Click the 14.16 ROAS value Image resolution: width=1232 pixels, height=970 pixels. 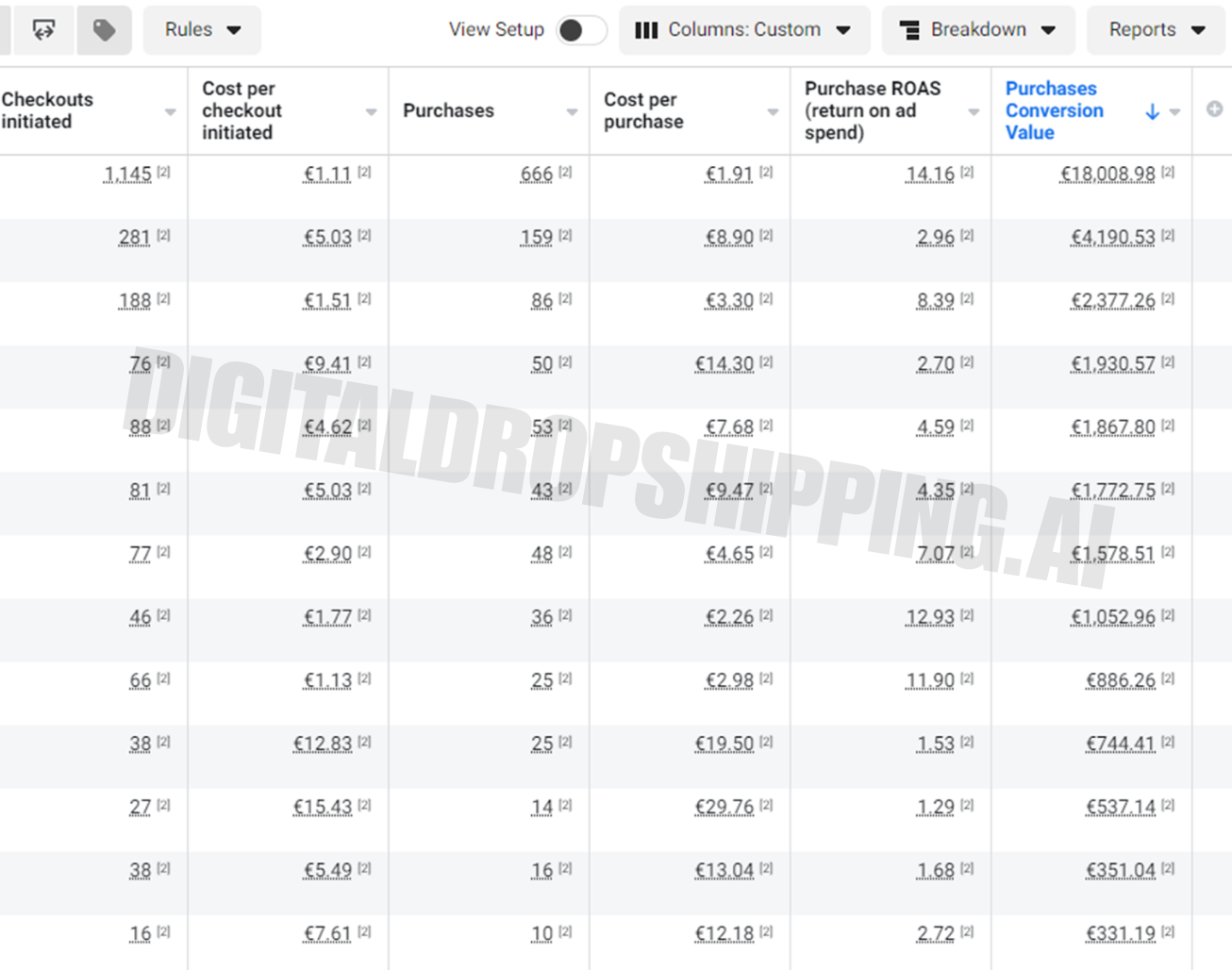930,175
